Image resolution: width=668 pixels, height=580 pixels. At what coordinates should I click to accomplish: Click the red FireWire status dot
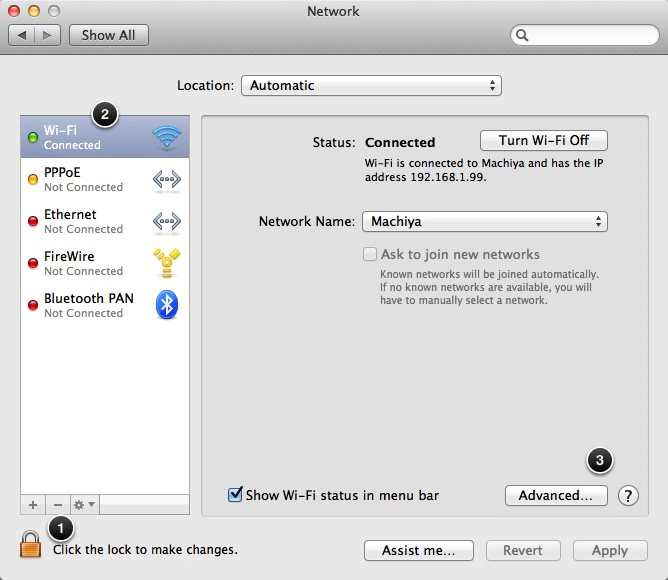point(33,263)
